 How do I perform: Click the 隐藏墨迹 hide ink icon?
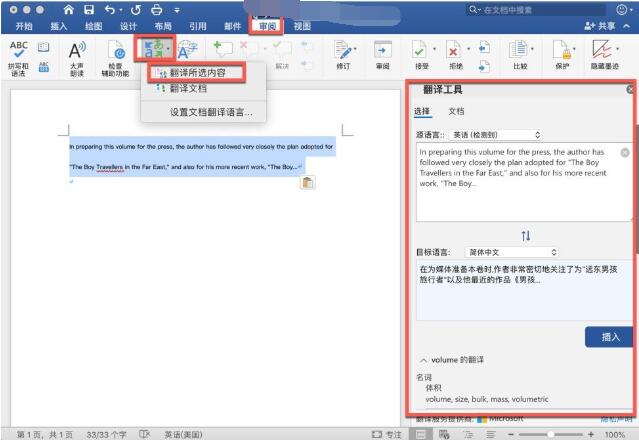[x=602, y=50]
